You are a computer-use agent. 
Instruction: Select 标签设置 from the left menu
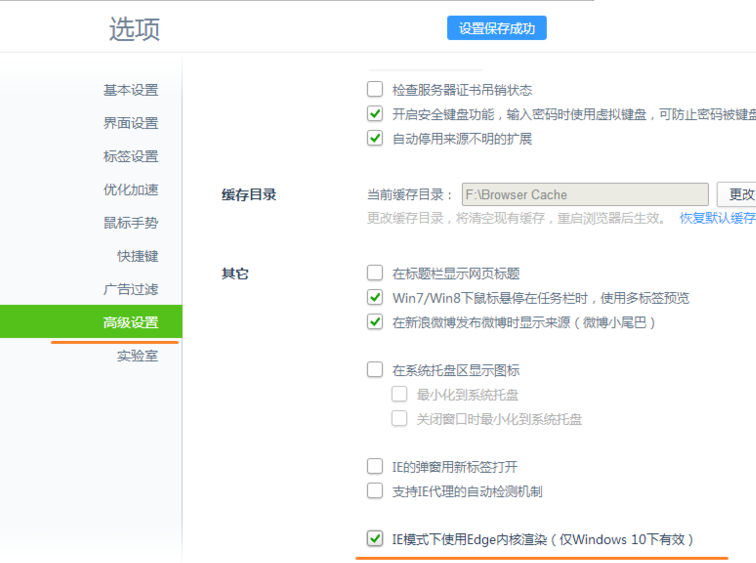click(130, 156)
